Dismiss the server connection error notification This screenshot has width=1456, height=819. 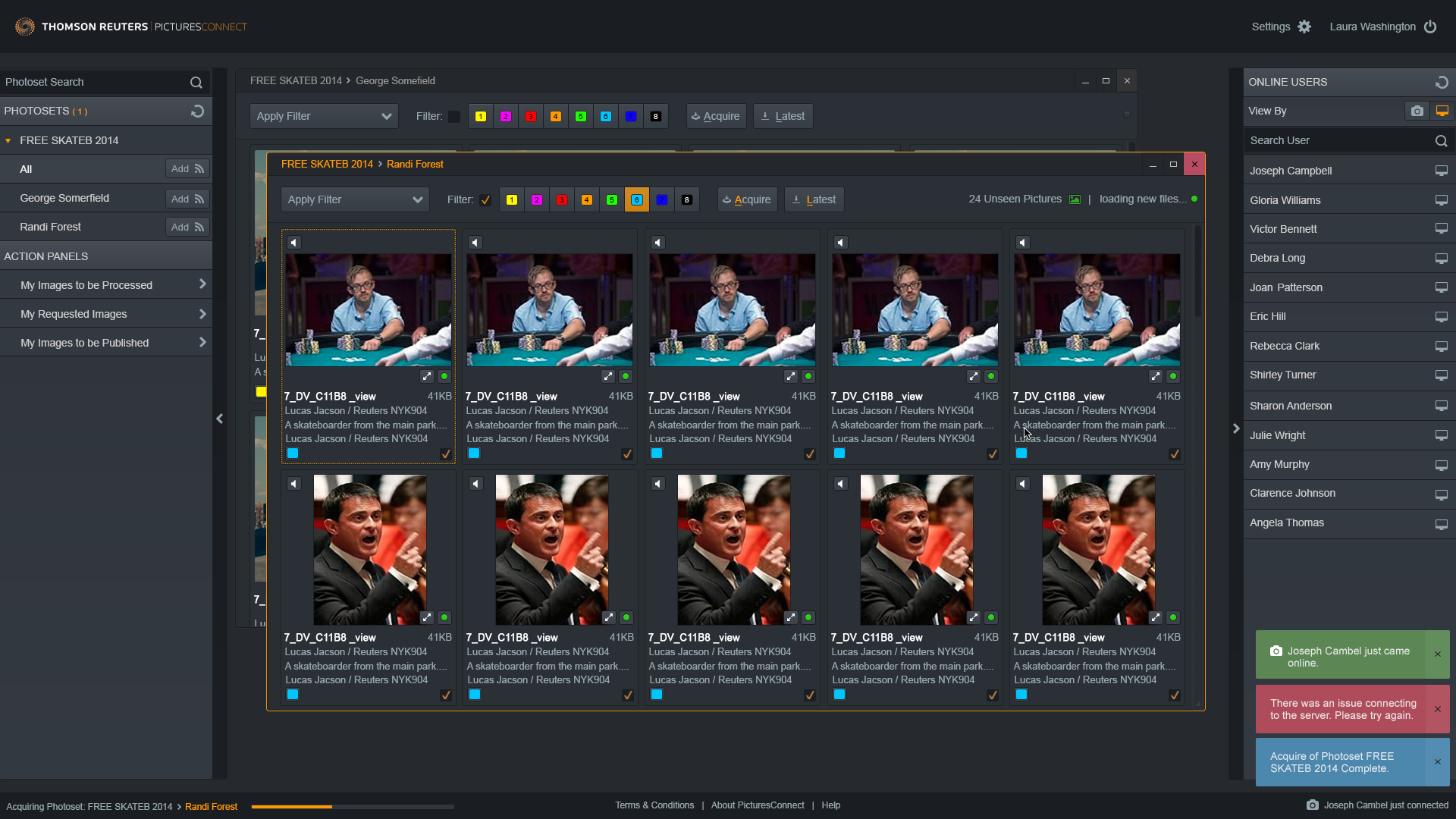(1437, 709)
